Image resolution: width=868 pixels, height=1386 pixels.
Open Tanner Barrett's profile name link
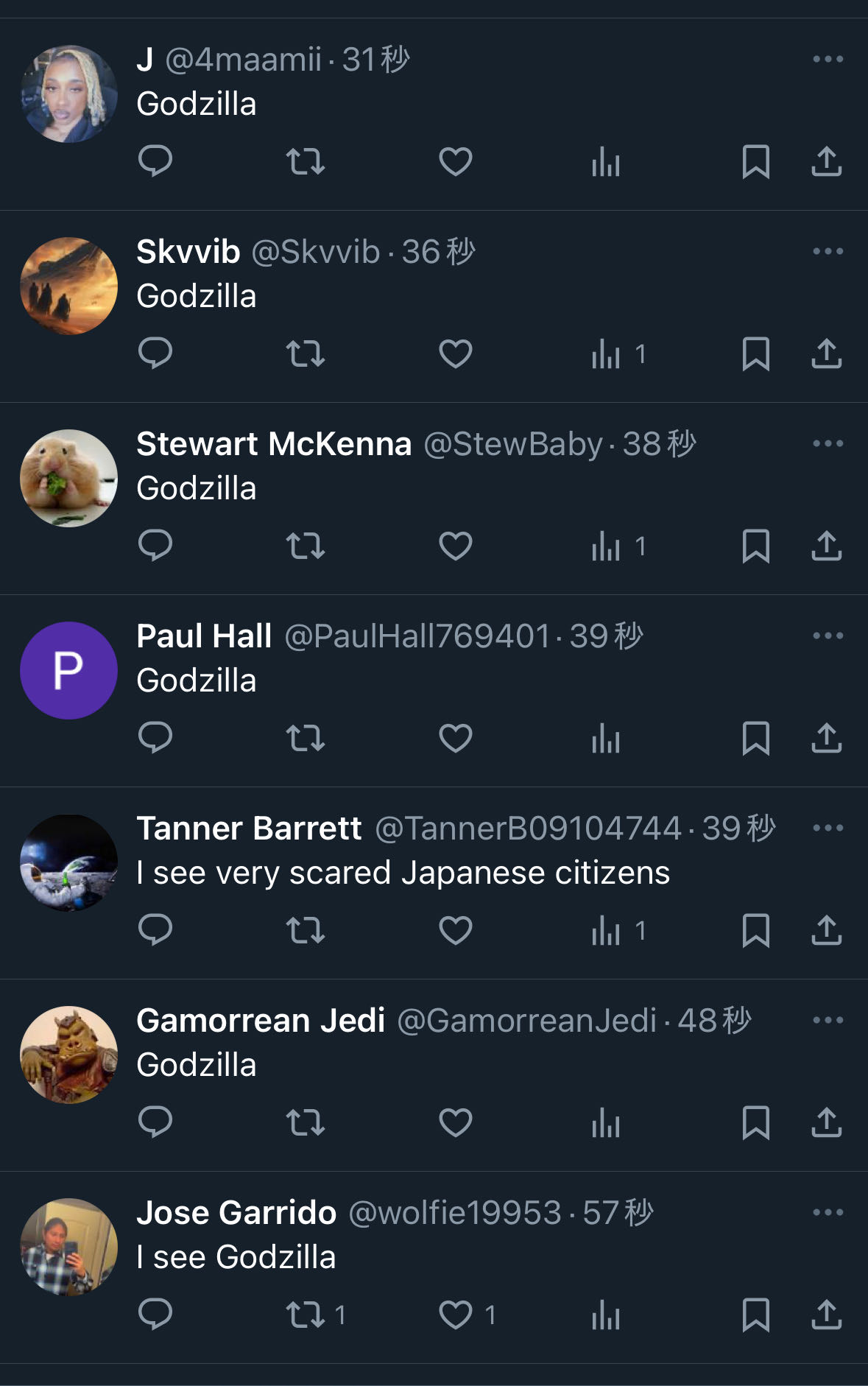coord(249,829)
